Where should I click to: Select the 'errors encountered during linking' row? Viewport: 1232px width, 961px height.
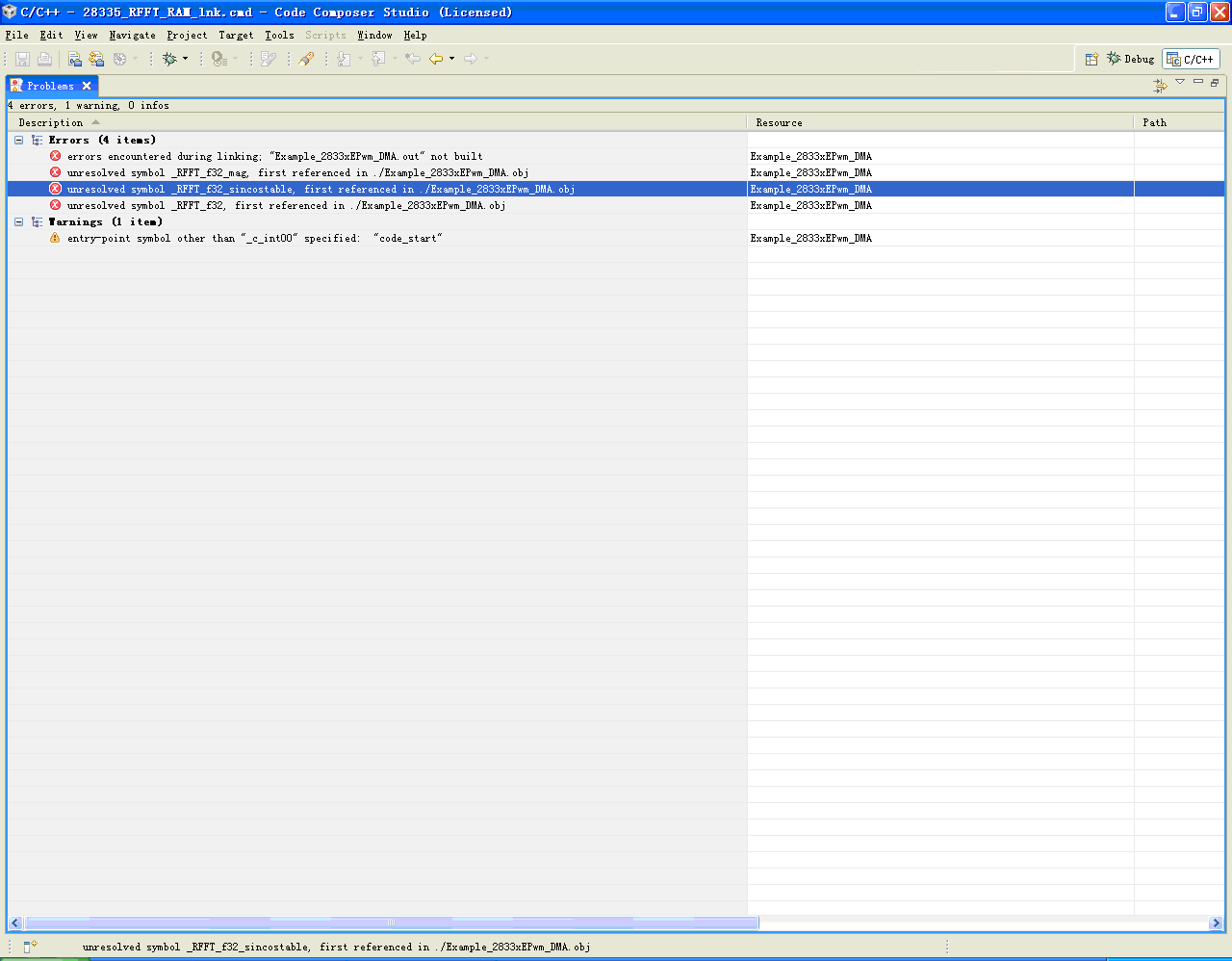click(x=616, y=156)
